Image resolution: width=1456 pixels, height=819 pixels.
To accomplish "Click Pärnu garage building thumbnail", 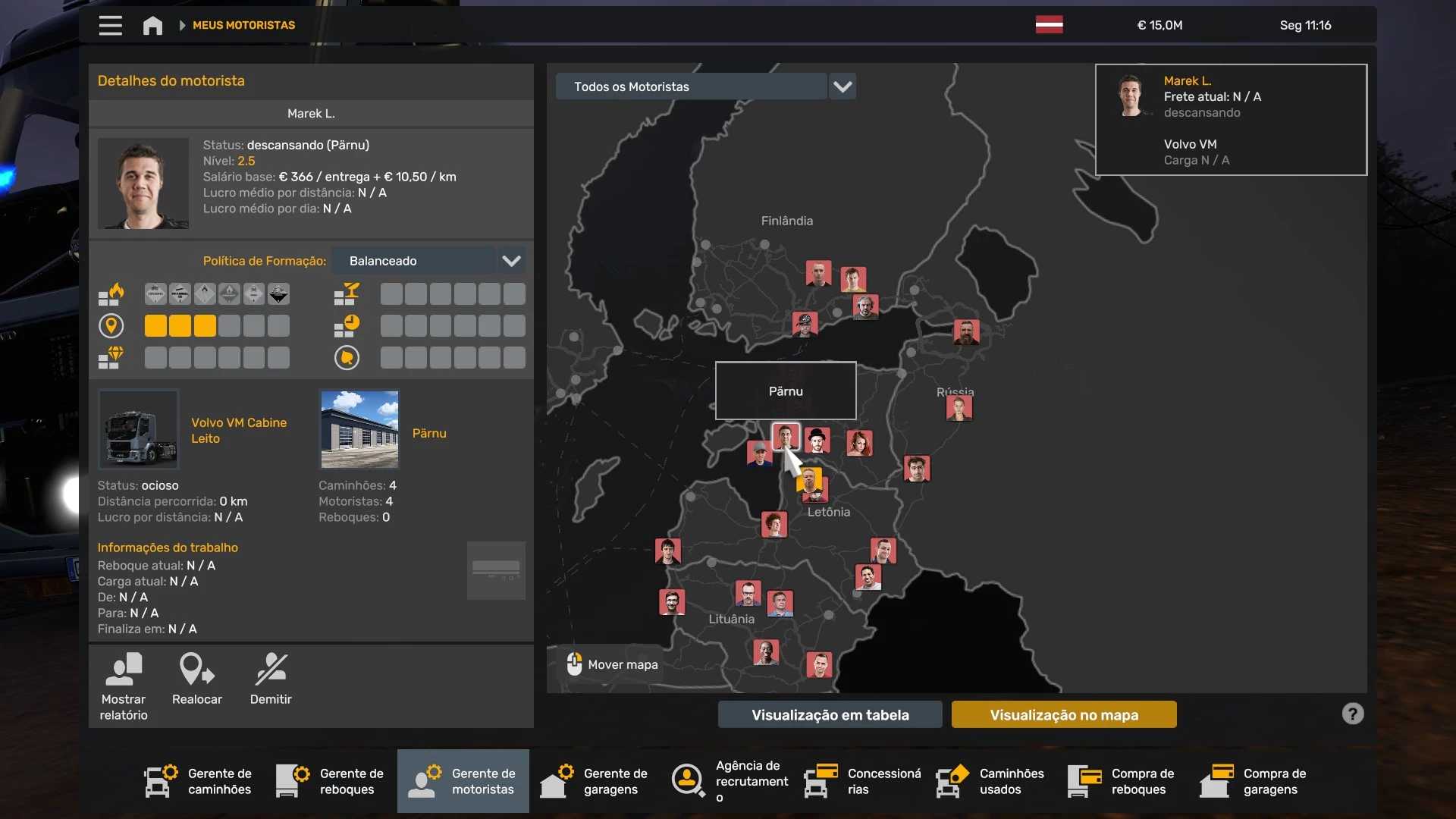I will 359,429.
